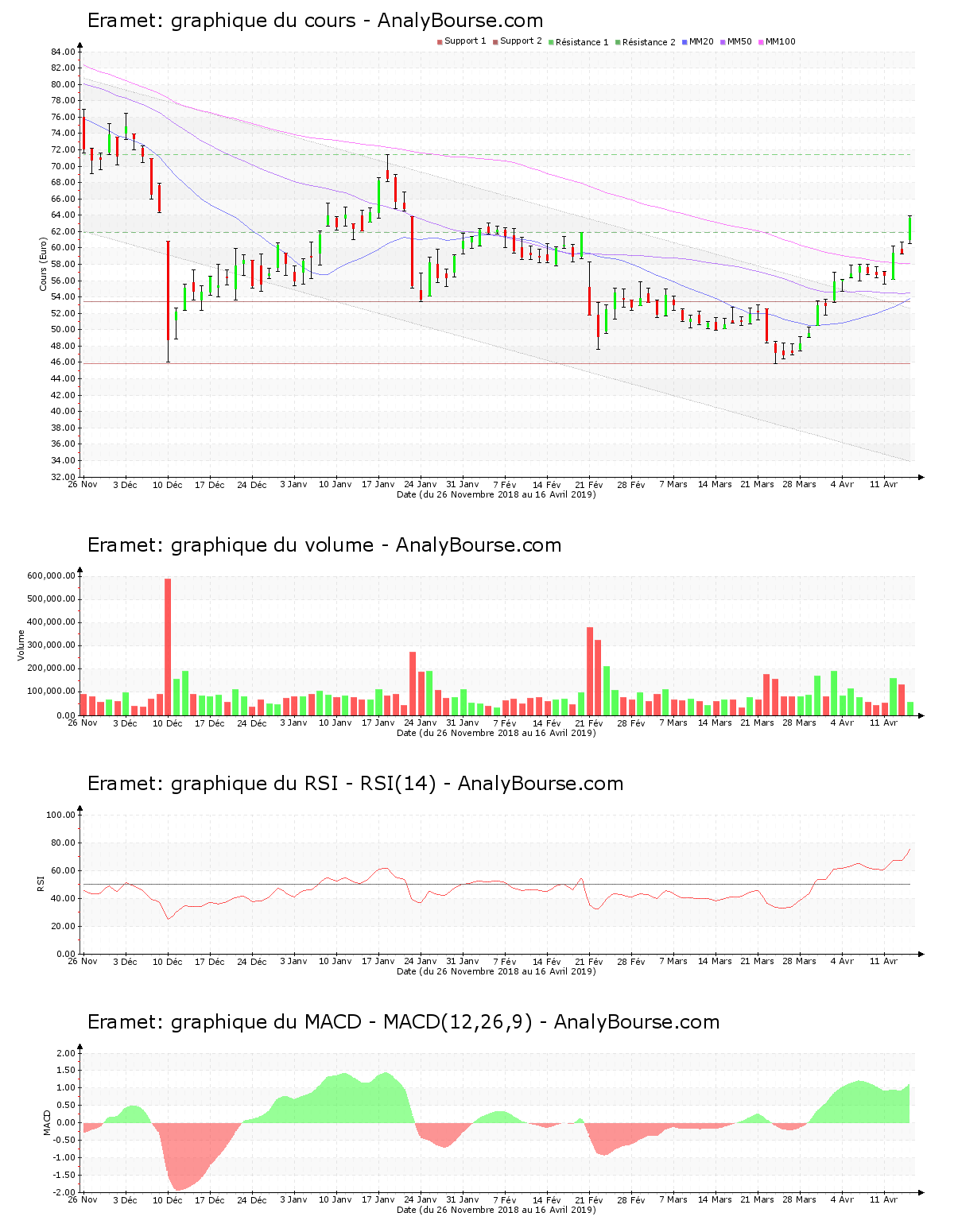Click '17 Janv' date on price chart
Screen dimensions: 954x1232
pyautogui.click(x=378, y=485)
